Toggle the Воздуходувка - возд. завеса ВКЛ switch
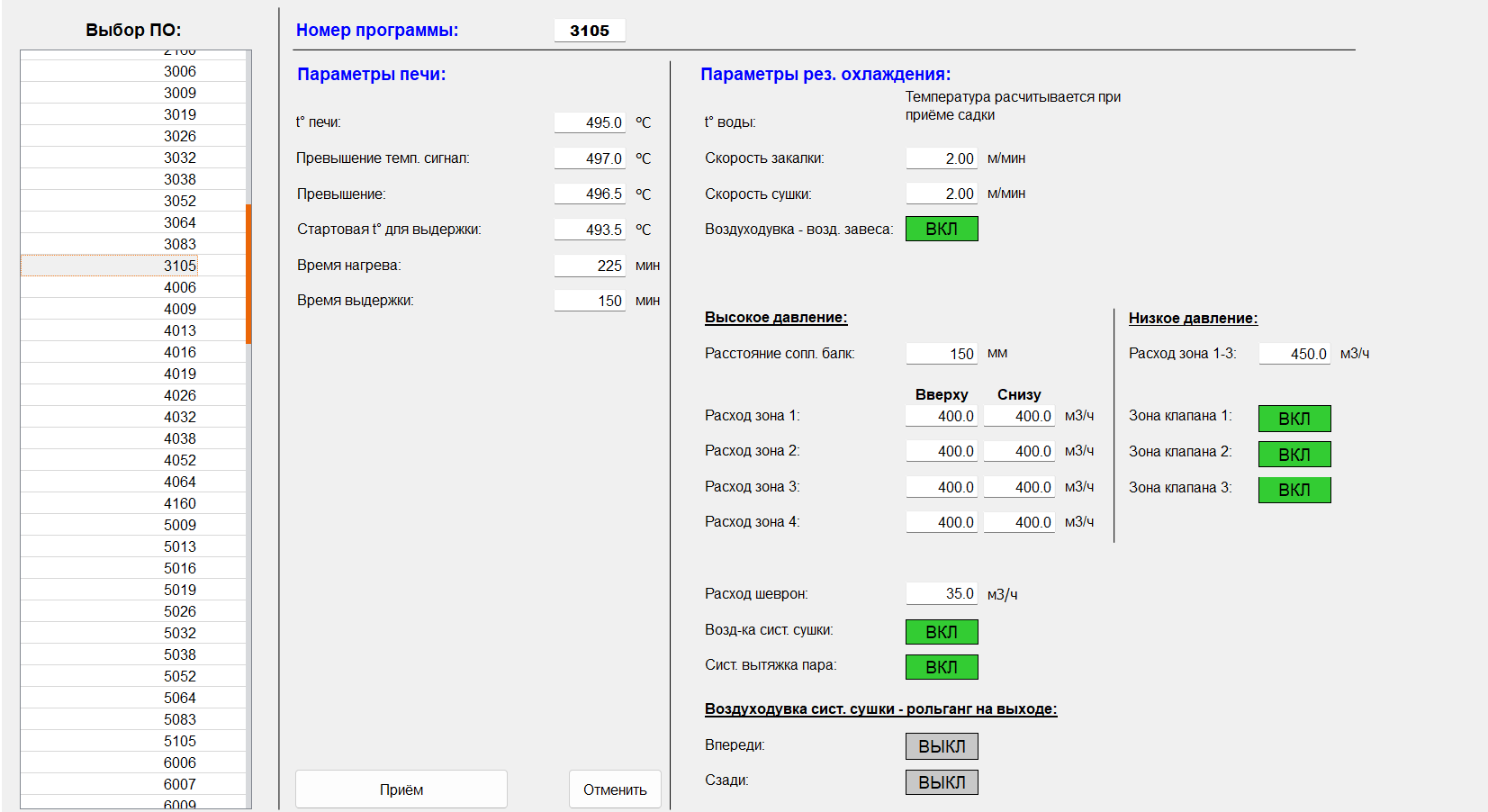This screenshot has height=812, width=1488. (x=941, y=229)
